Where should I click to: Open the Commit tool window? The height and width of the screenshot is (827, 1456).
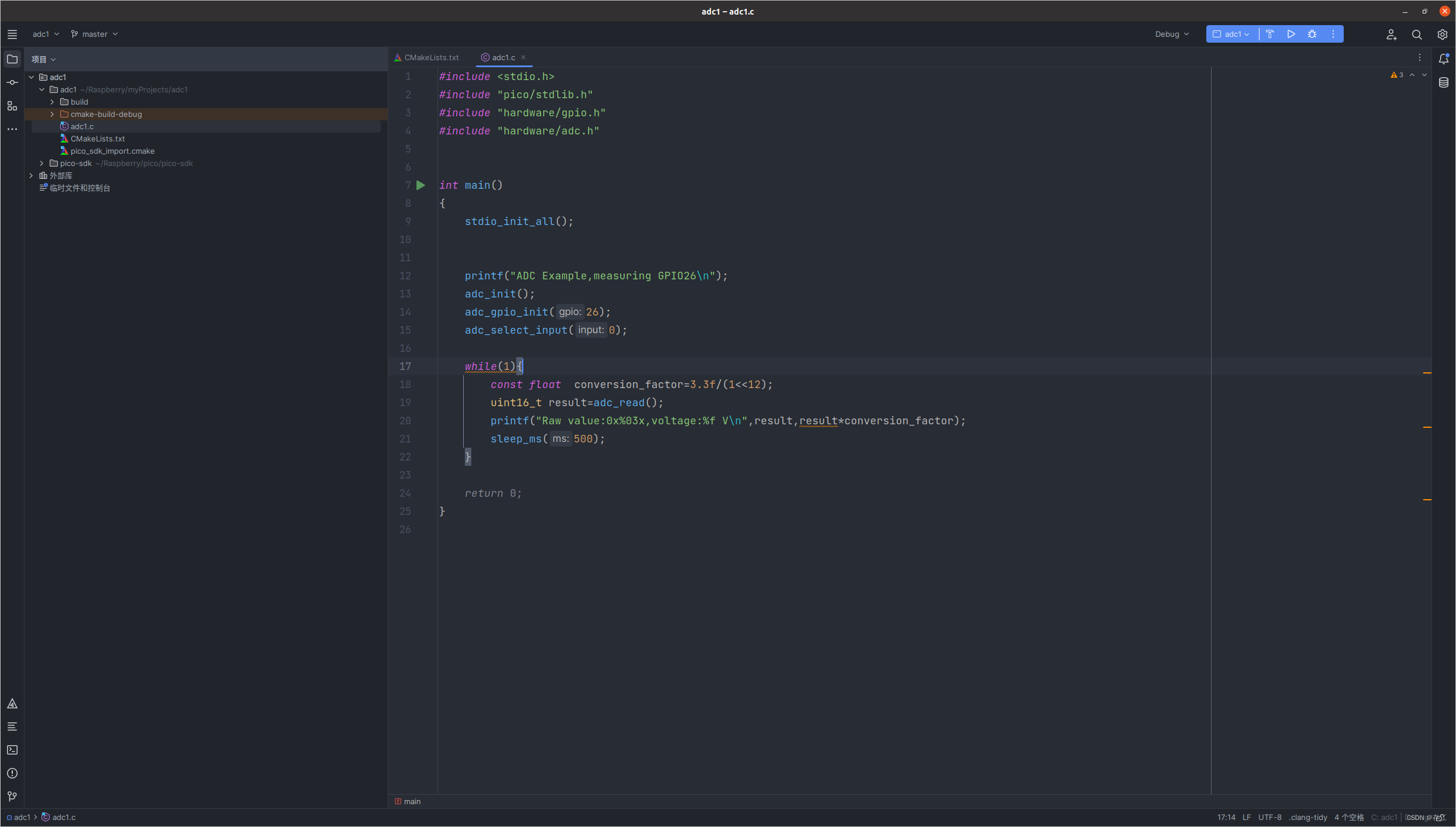(12, 82)
